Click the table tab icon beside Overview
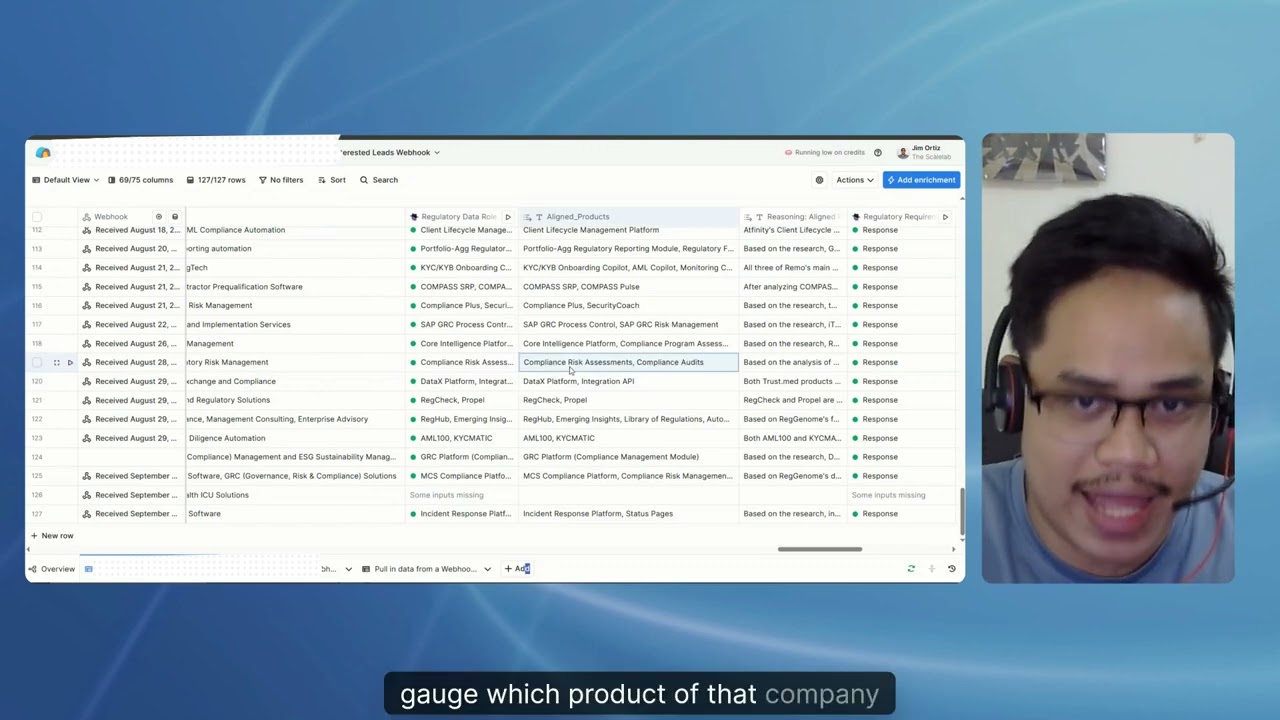The image size is (1280, 720). pyautogui.click(x=88, y=569)
